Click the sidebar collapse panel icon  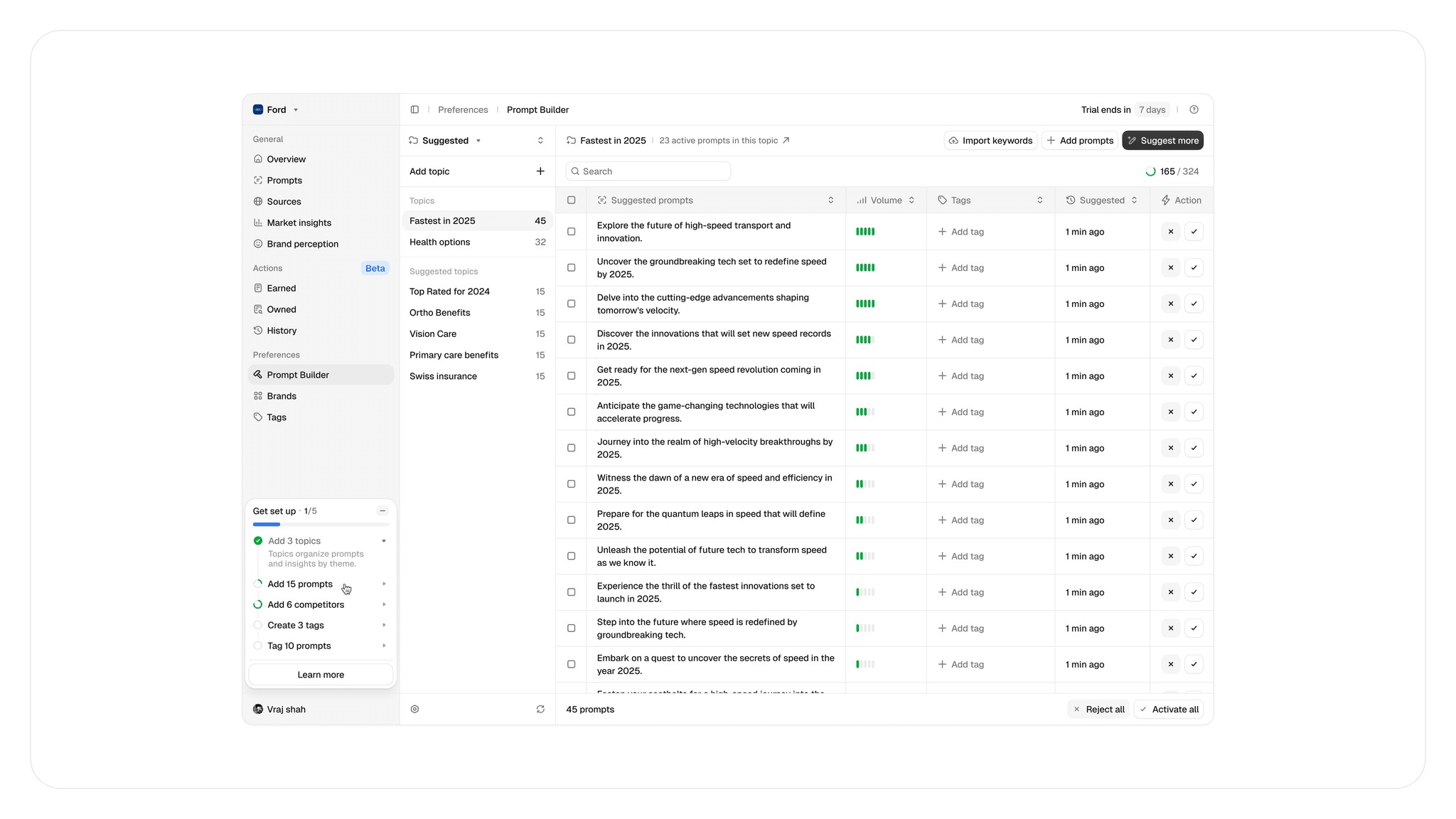tap(414, 109)
